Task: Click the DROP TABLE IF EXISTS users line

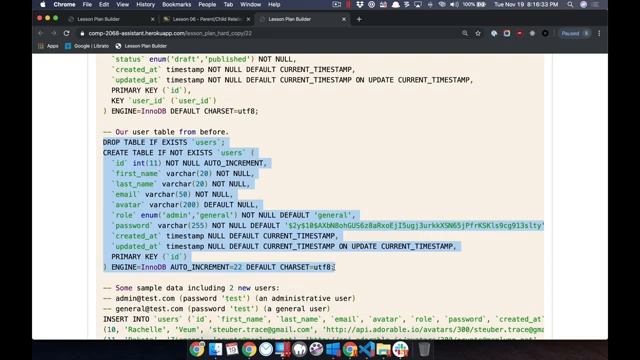Action: pos(164,142)
